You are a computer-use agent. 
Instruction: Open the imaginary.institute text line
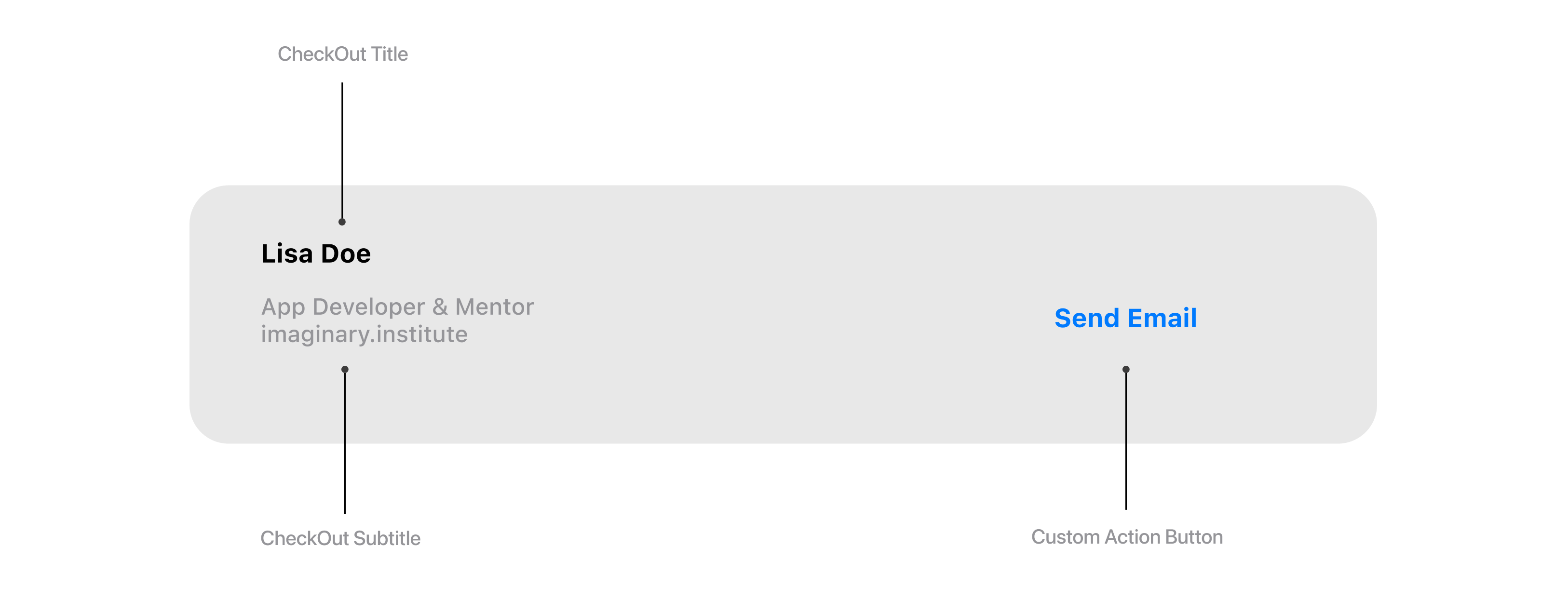[x=364, y=334]
